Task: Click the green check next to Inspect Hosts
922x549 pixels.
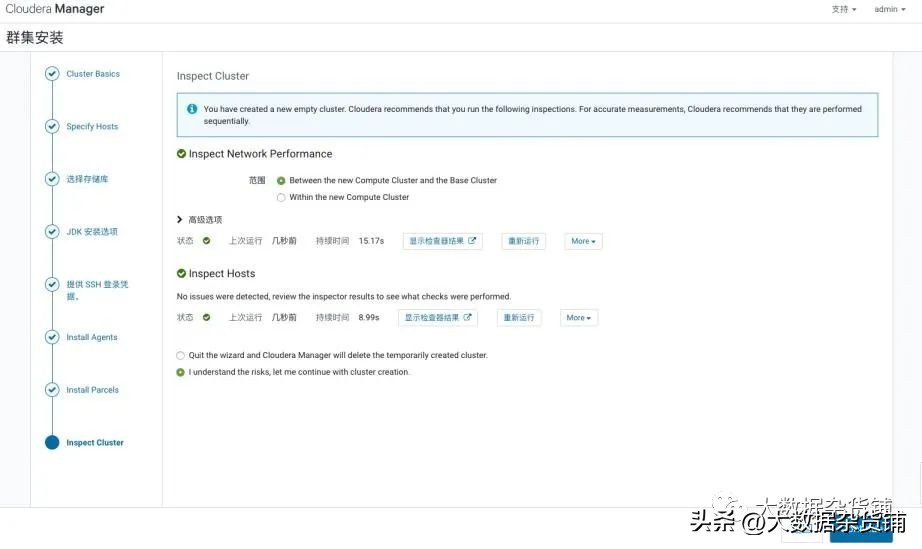Action: tap(181, 273)
